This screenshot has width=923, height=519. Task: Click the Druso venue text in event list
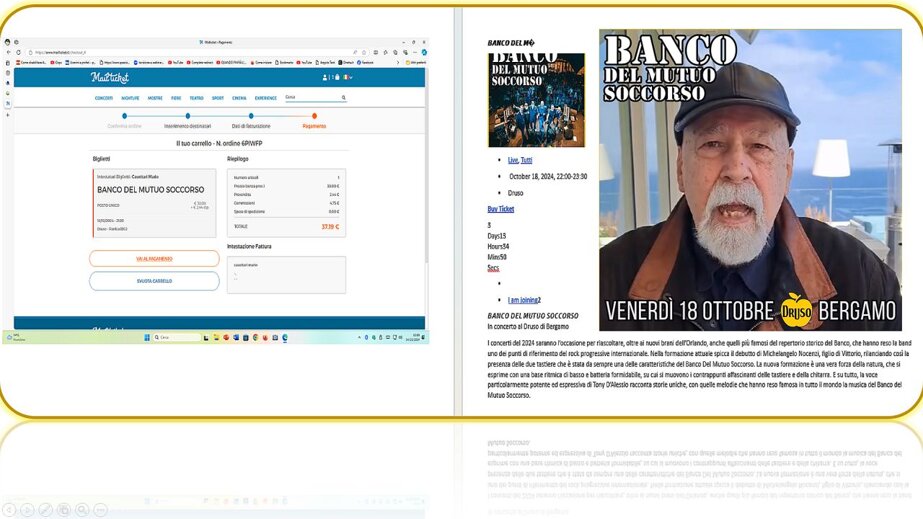click(x=516, y=193)
